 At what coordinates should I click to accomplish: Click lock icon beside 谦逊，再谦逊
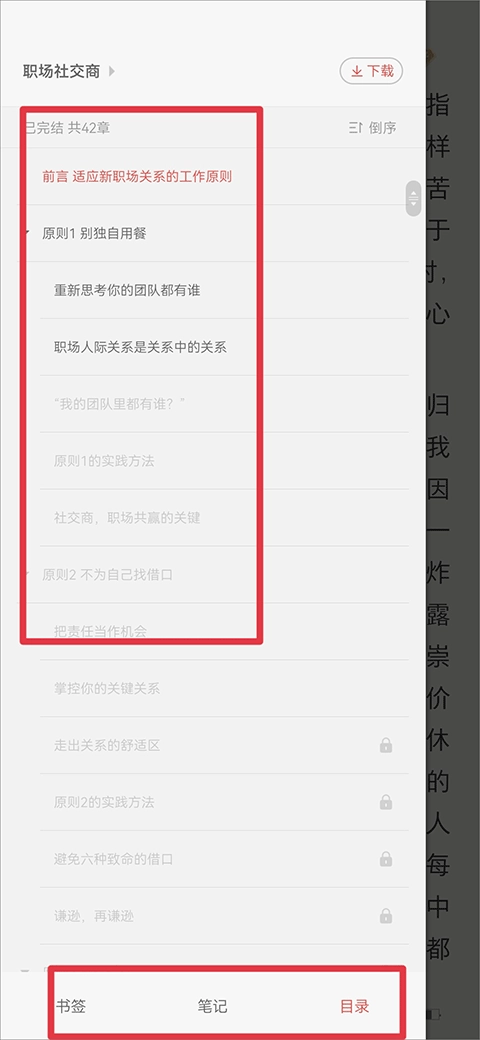click(x=386, y=917)
